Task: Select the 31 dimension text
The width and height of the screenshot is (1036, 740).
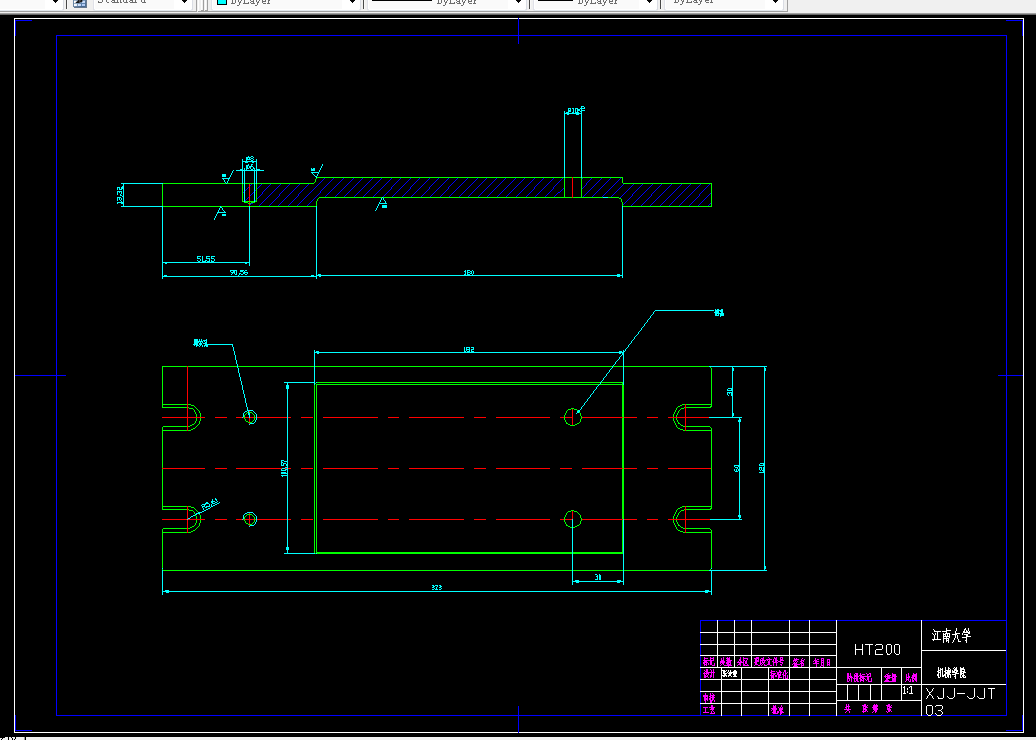Action: [x=598, y=577]
